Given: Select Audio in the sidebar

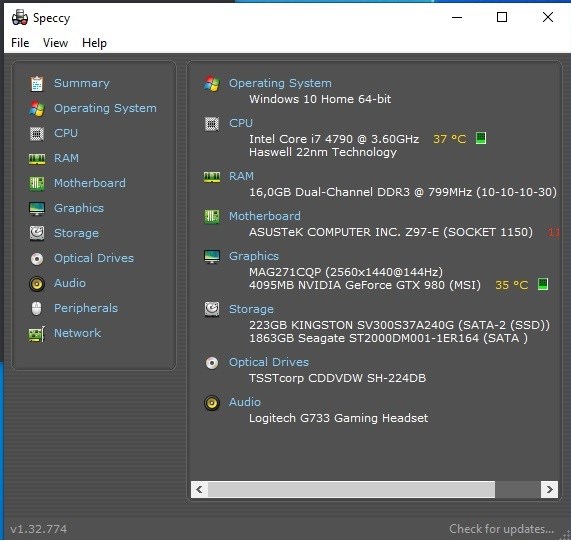Looking at the screenshot, I should (x=70, y=283).
